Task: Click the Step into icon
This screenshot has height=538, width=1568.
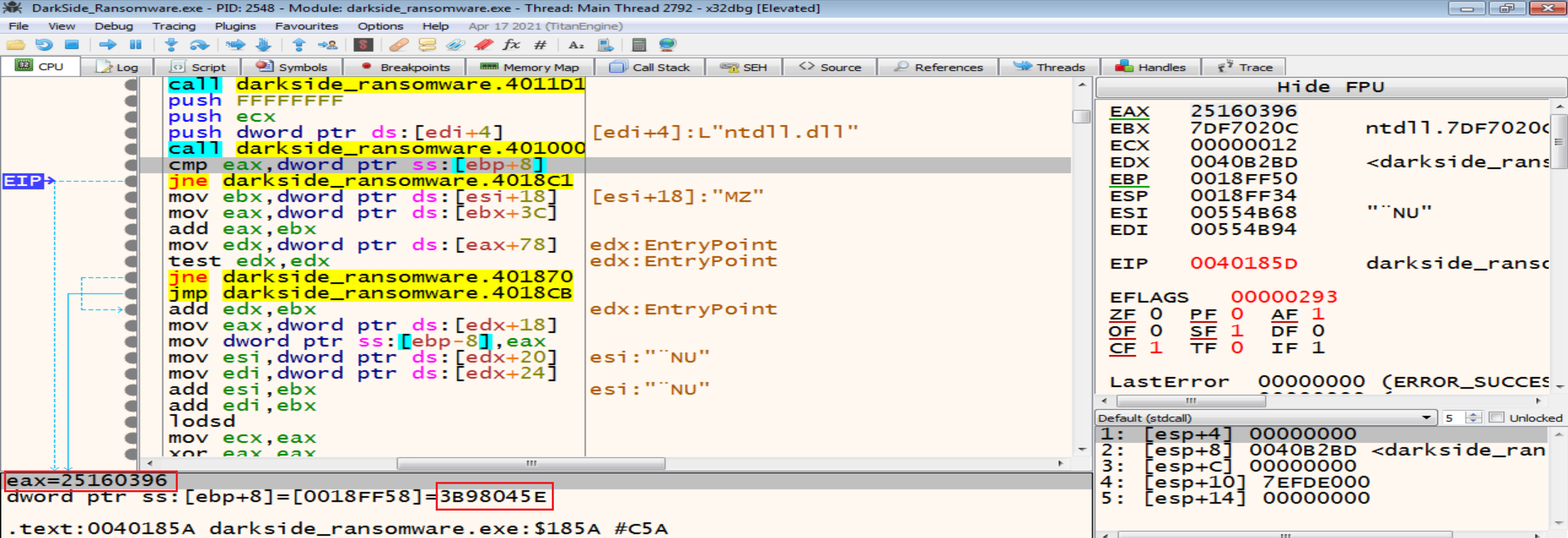Action: [x=171, y=45]
